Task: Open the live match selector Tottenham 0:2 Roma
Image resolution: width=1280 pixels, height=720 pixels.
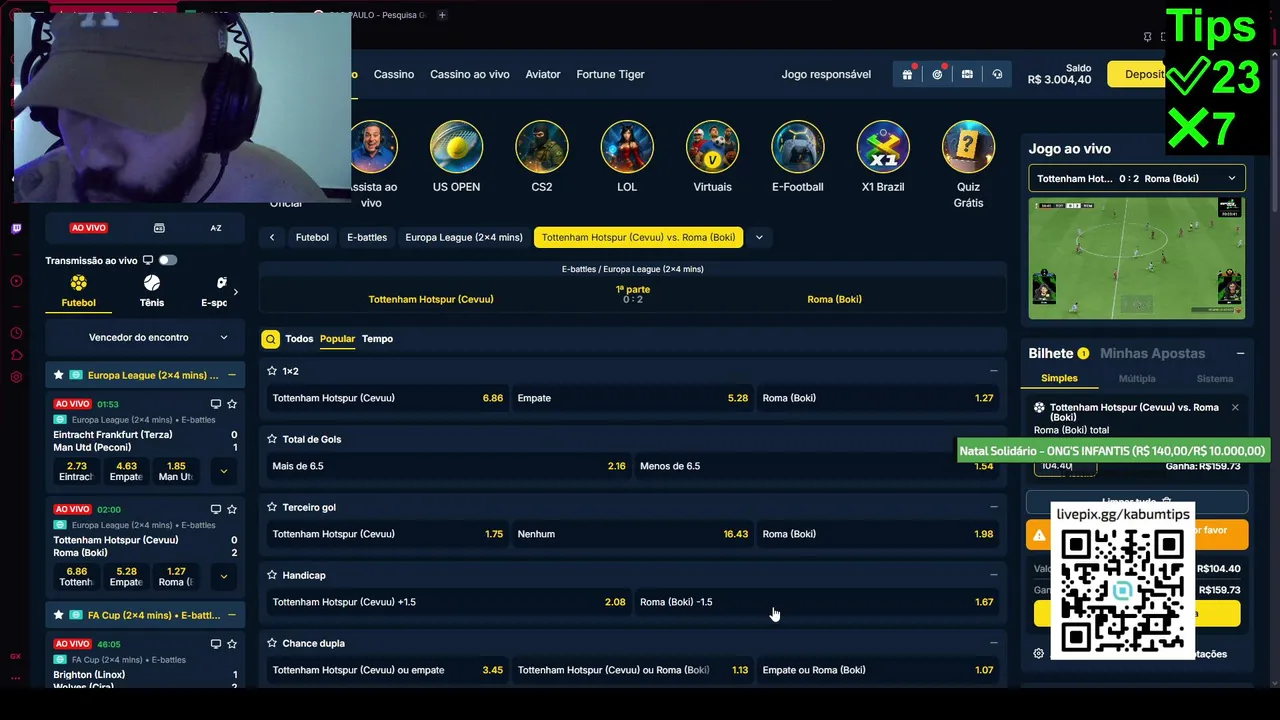Action: [1137, 178]
